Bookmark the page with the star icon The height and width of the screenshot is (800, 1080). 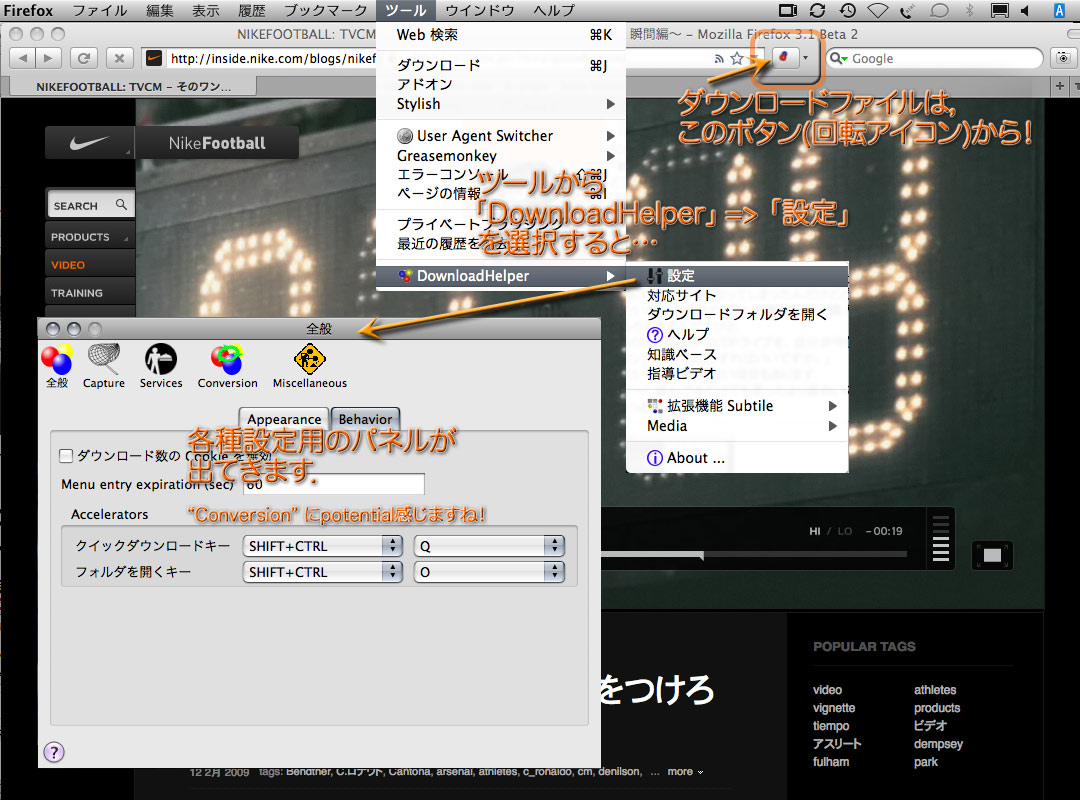(736, 59)
